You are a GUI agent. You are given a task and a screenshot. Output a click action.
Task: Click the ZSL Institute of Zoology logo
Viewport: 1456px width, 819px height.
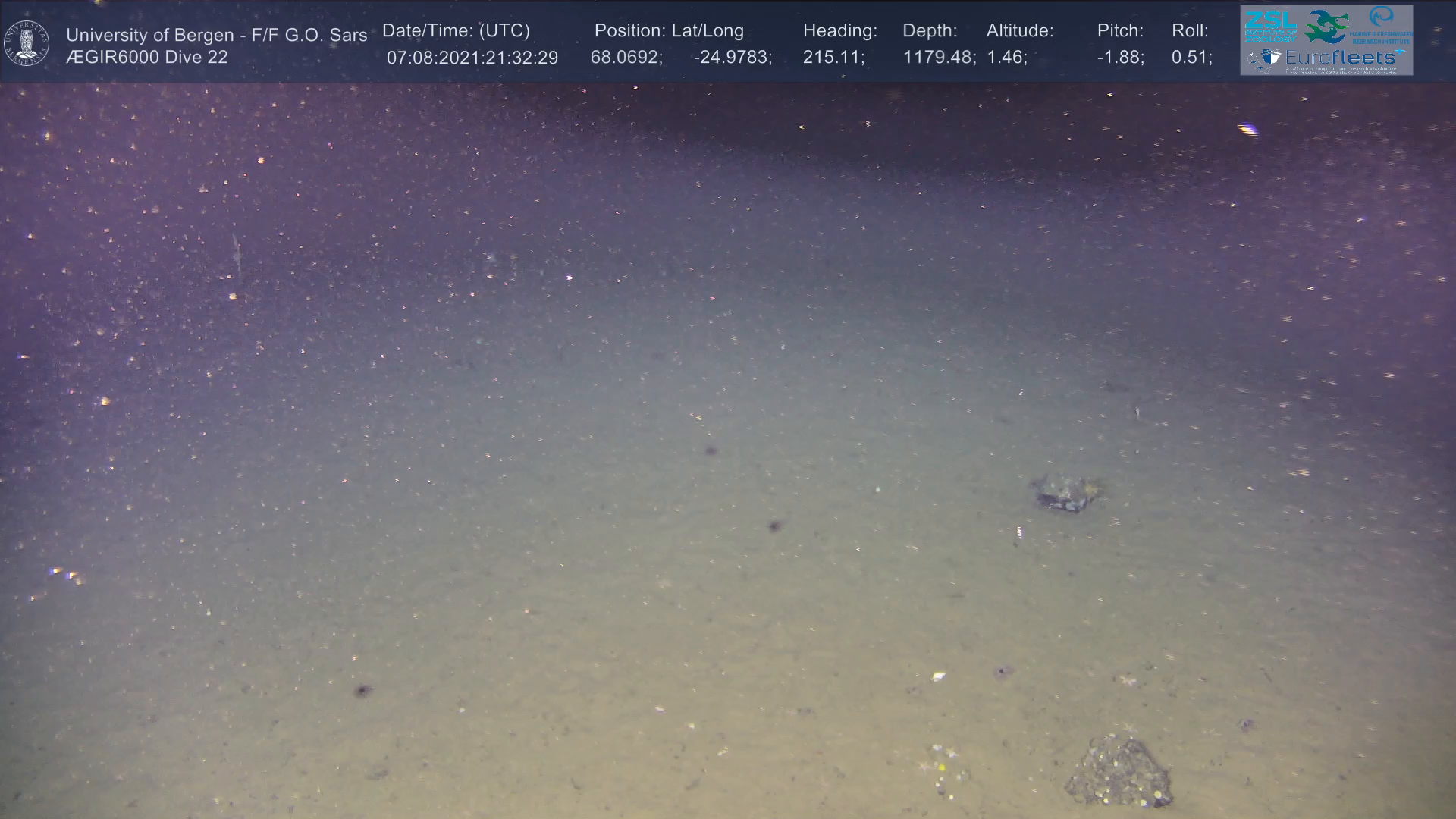[x=1270, y=26]
